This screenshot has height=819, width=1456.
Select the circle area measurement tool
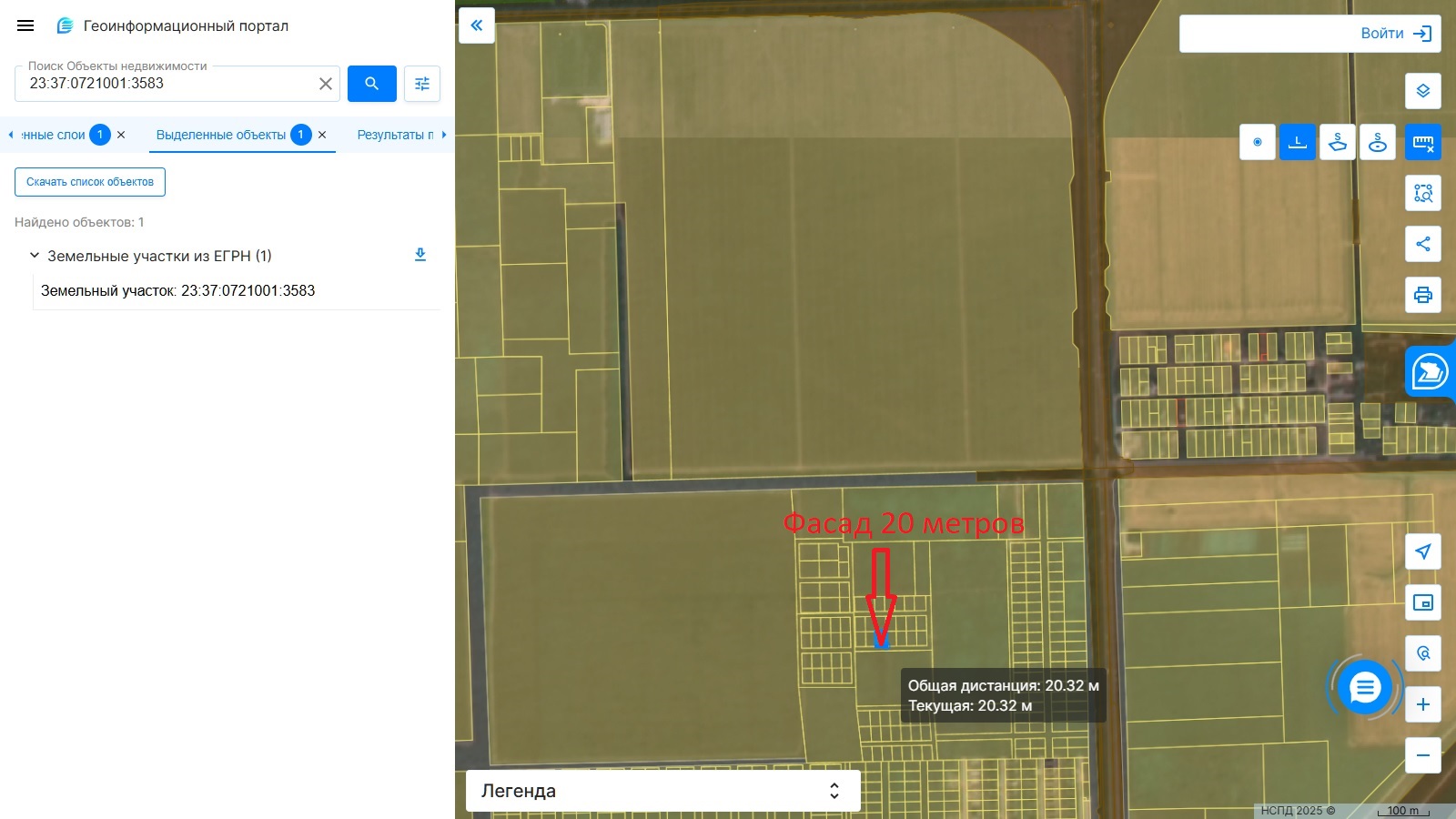pos(1377,142)
